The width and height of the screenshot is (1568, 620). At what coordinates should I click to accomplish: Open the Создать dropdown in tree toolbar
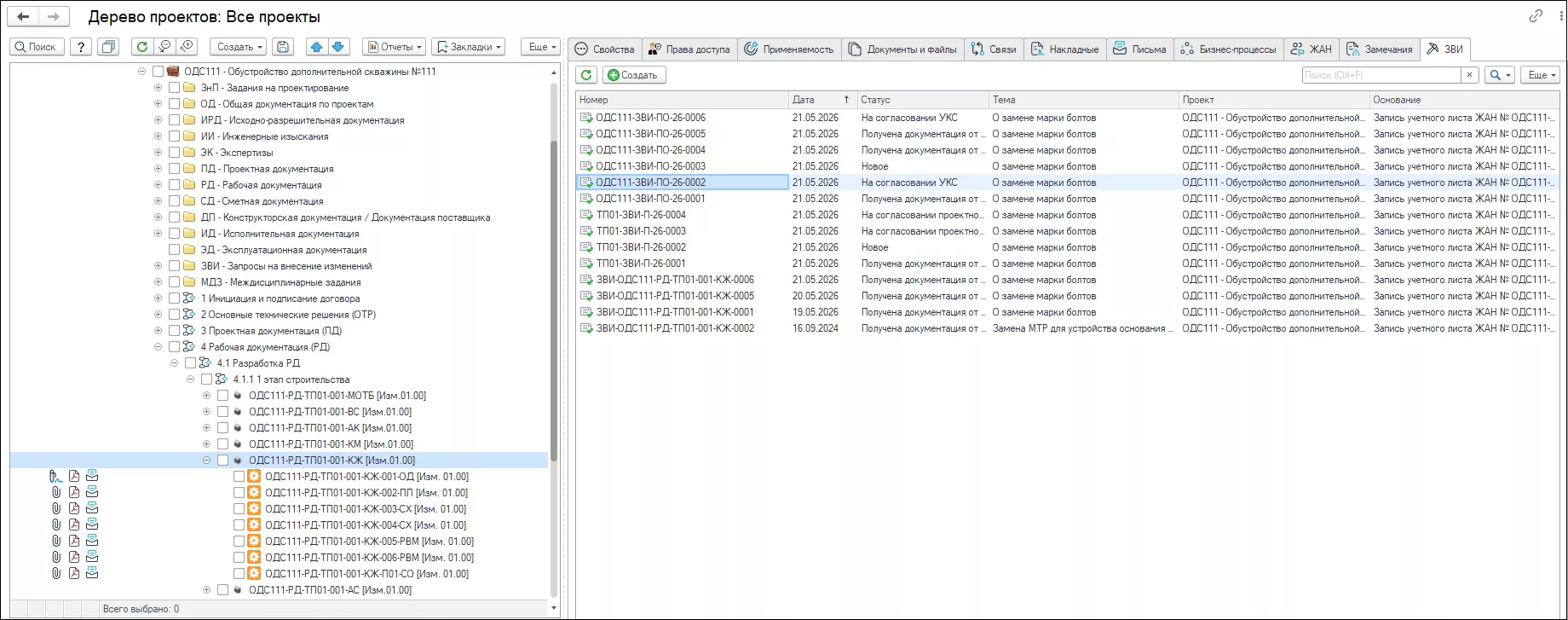(x=239, y=47)
